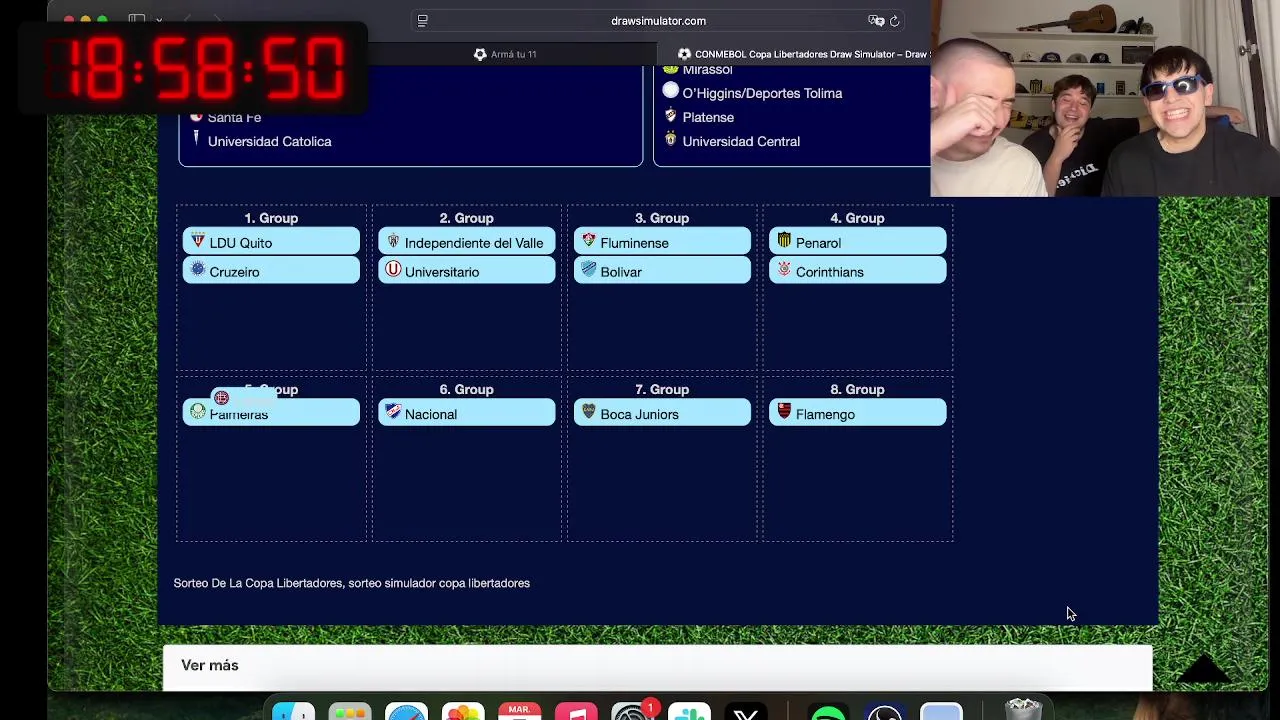The image size is (1280, 720).
Task: Click the 2. Group heading
Action: [466, 218]
